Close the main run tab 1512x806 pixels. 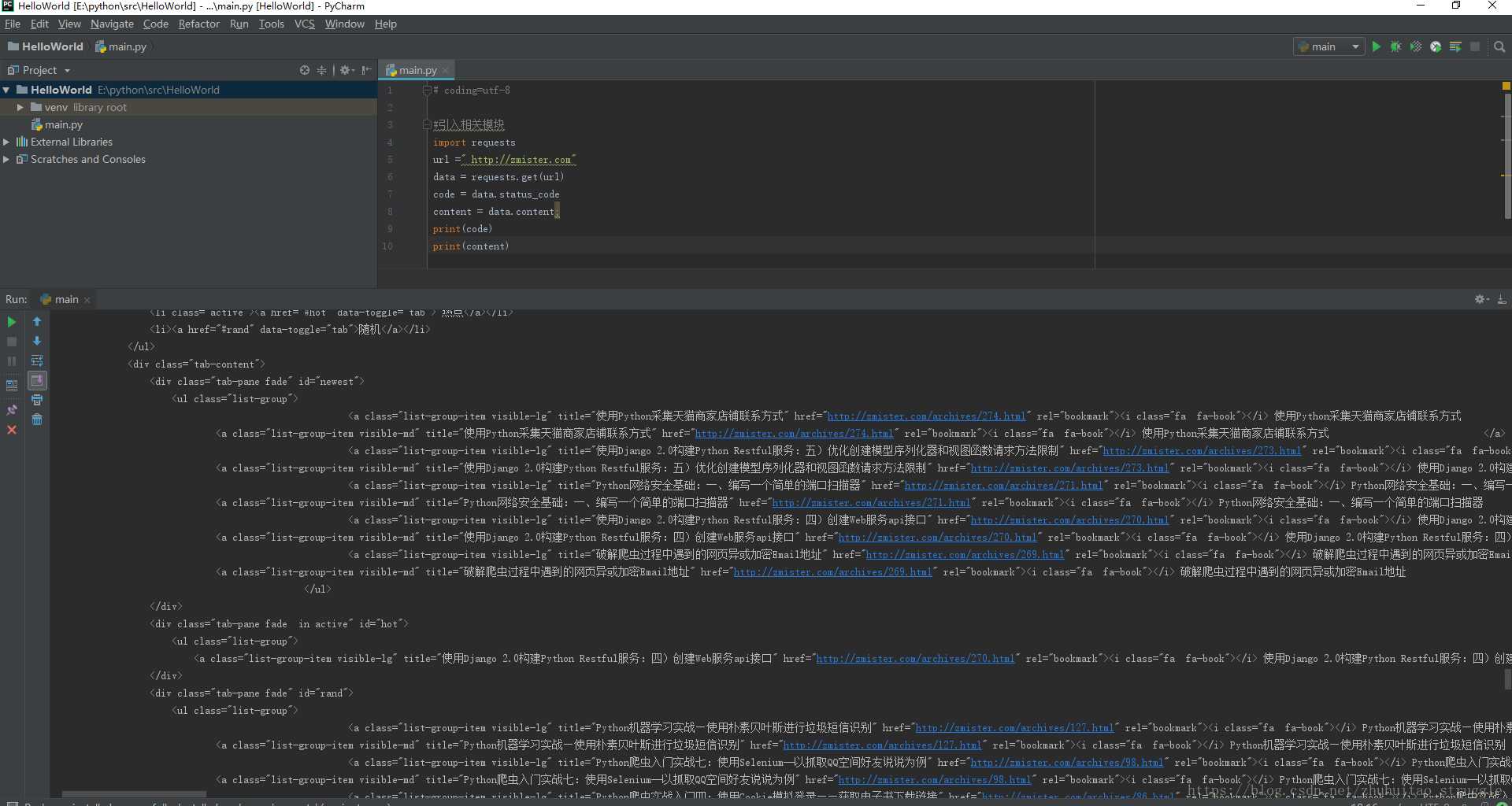tap(87, 300)
